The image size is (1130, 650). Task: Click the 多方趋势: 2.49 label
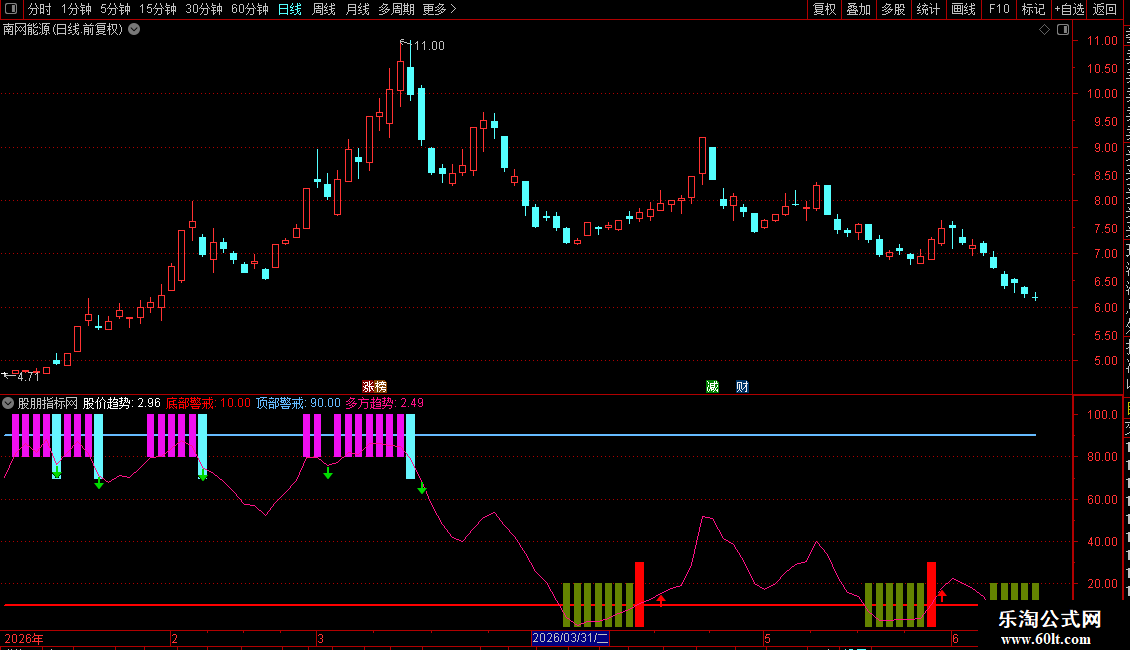point(385,403)
